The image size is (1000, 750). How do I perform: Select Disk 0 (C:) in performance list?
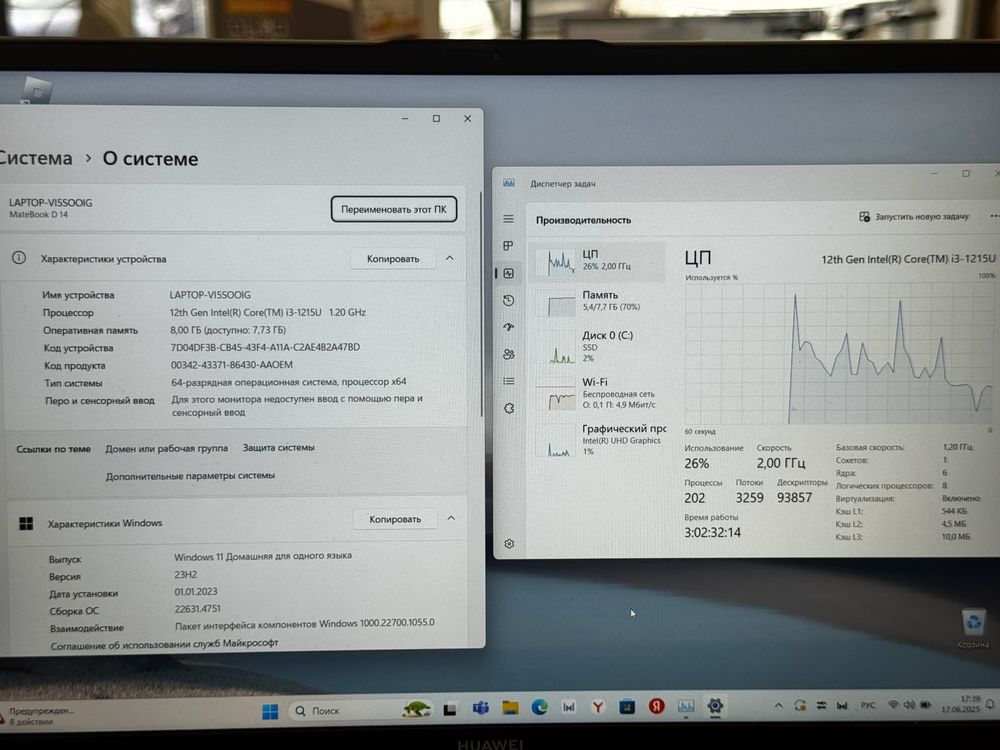(597, 347)
